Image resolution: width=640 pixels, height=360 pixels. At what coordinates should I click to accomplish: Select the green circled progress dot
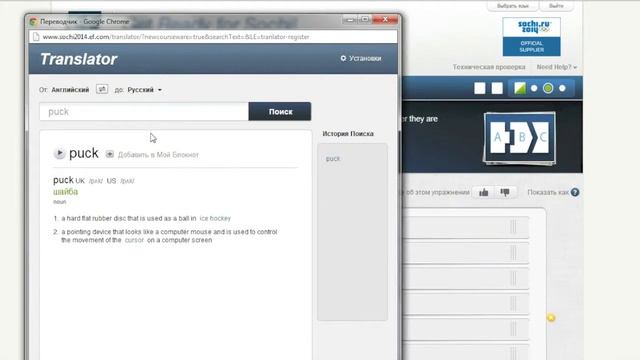tap(548, 88)
